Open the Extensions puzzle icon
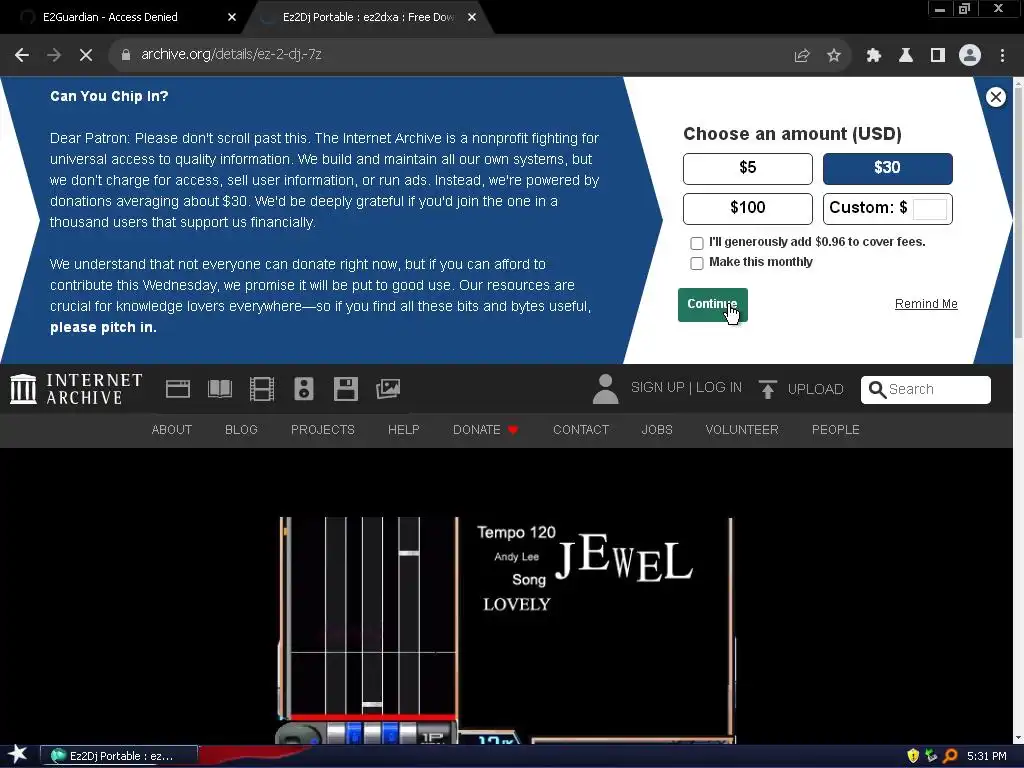 874,56
